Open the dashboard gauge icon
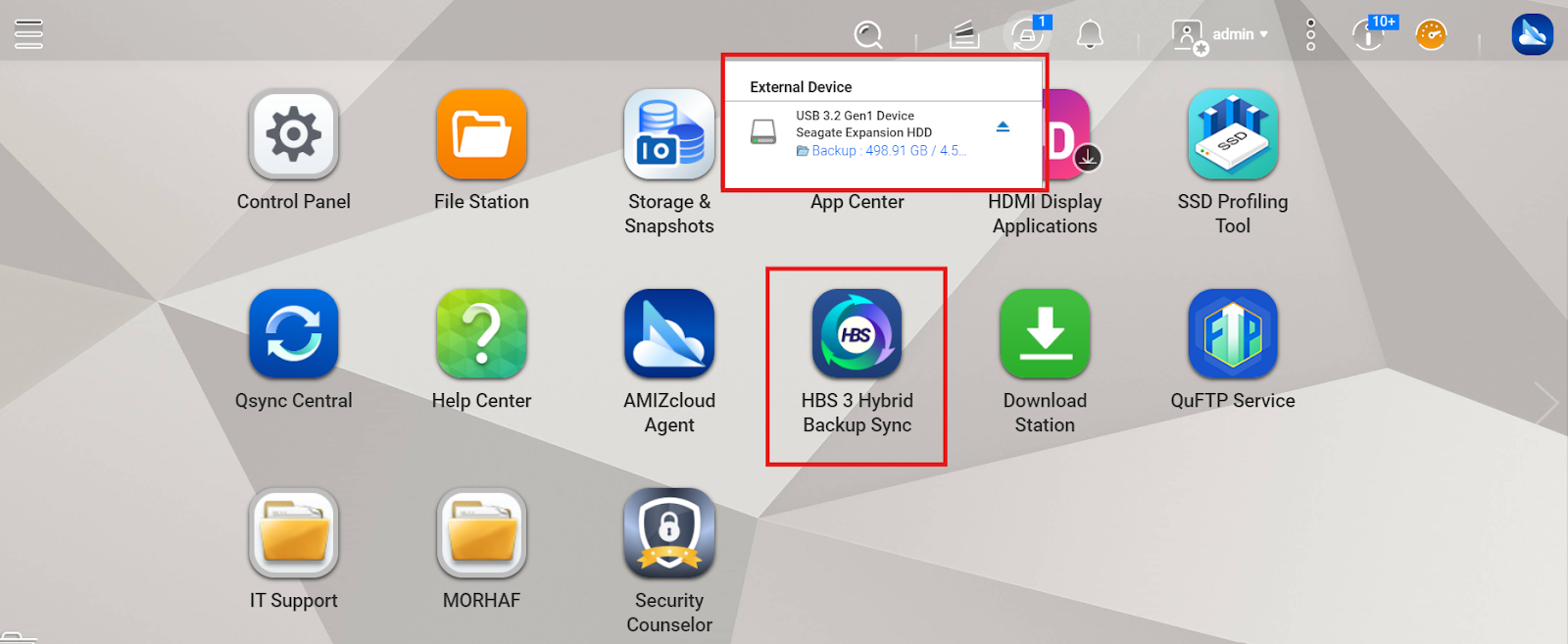The height and width of the screenshot is (644, 1568). [x=1431, y=34]
